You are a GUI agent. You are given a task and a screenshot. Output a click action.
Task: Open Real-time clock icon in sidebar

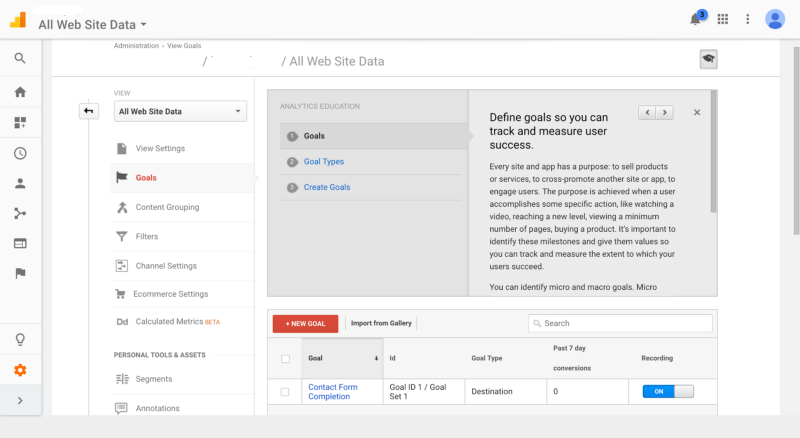20,154
